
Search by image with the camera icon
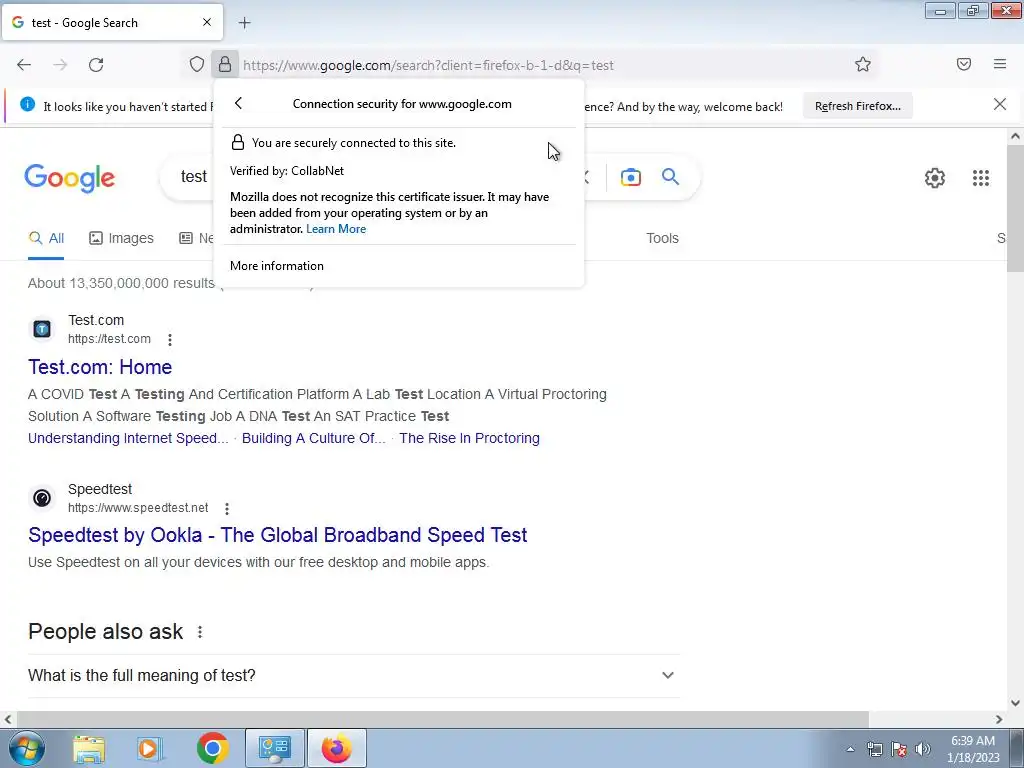[x=631, y=177]
